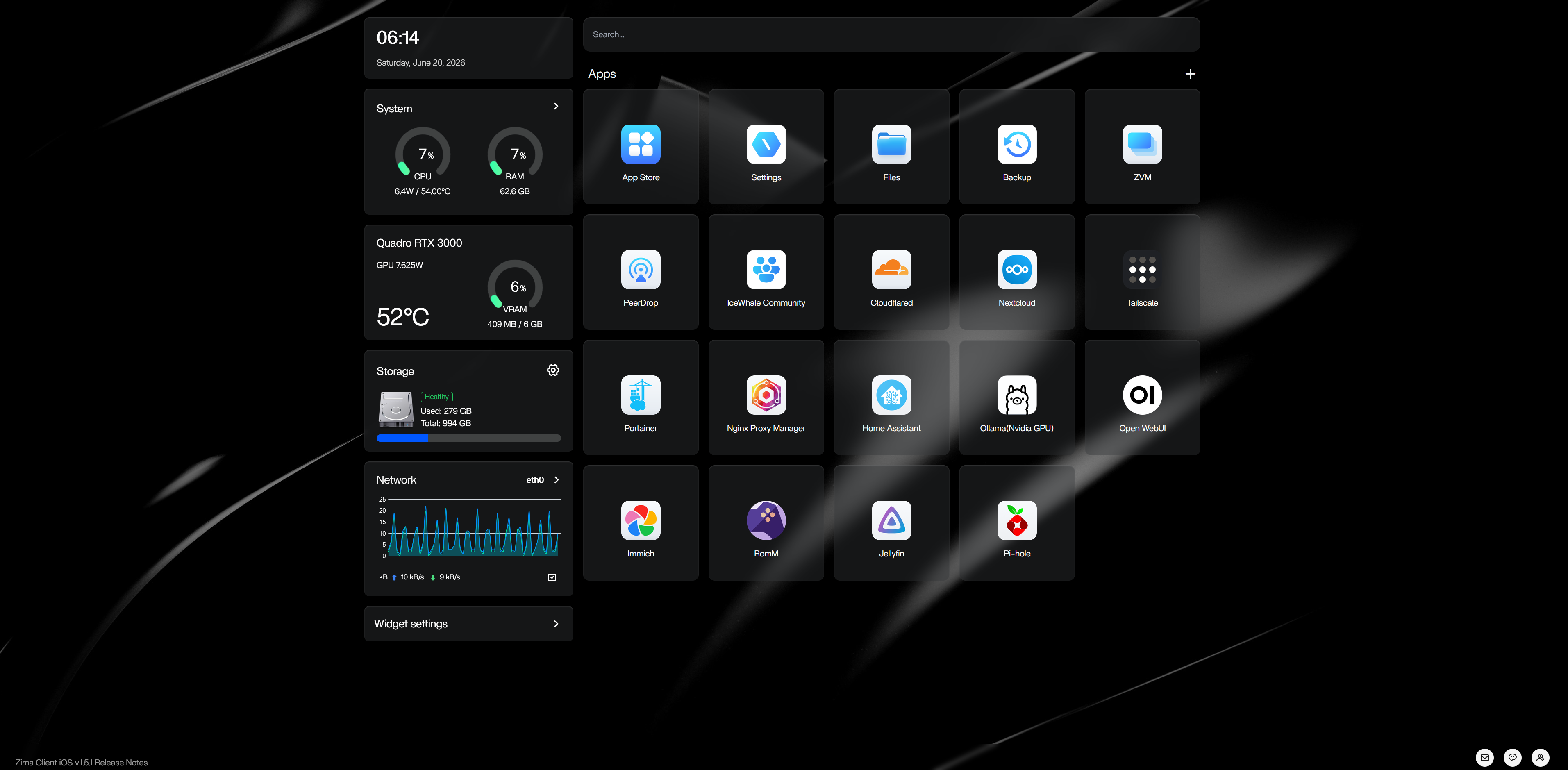The height and width of the screenshot is (770, 1568).
Task: Click the plus icon to add an app
Action: tap(1190, 74)
